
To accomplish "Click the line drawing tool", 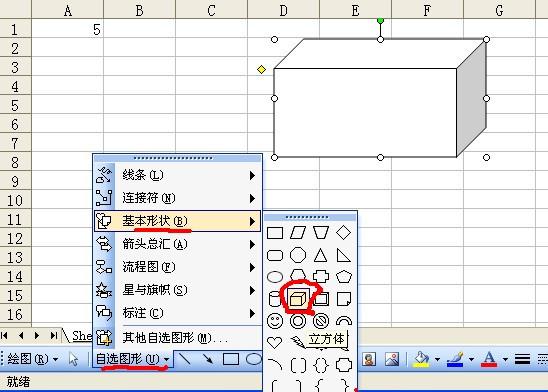I will pyautogui.click(x=185, y=359).
